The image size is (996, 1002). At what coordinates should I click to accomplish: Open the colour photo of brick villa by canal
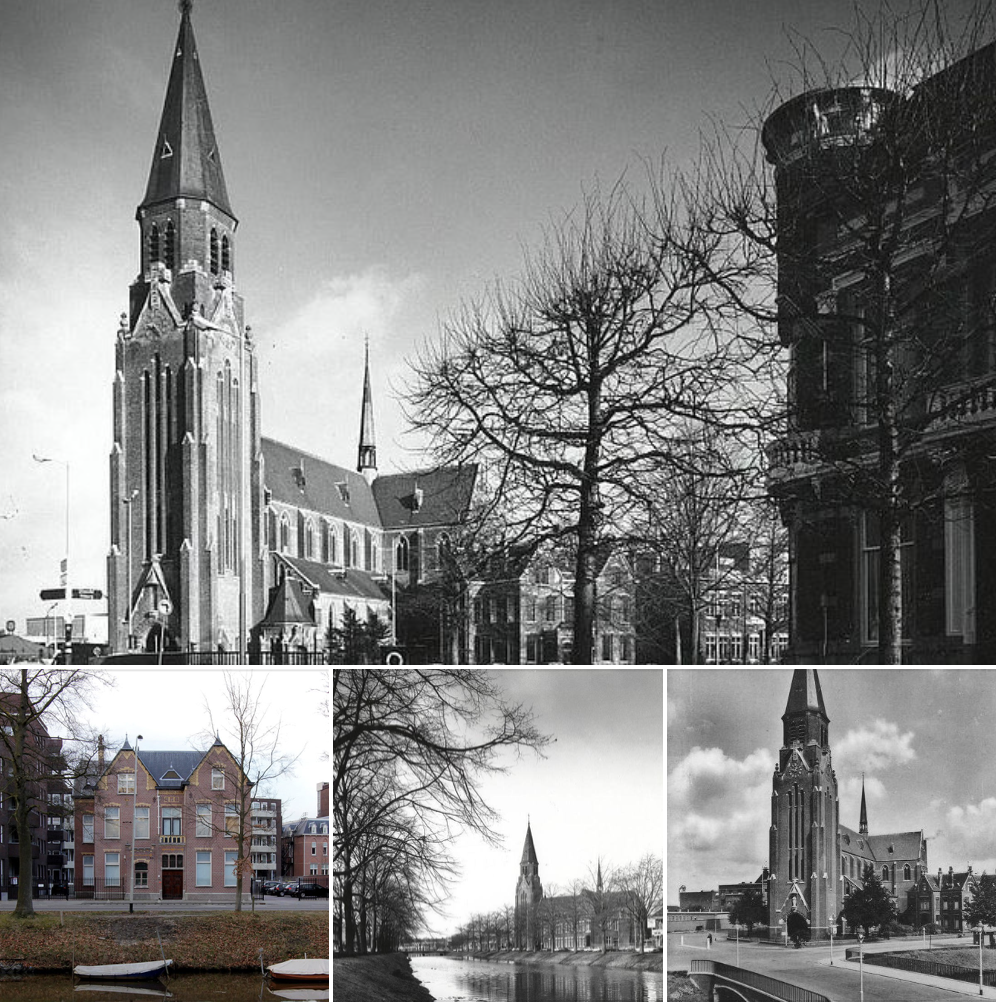pyautogui.click(x=164, y=835)
